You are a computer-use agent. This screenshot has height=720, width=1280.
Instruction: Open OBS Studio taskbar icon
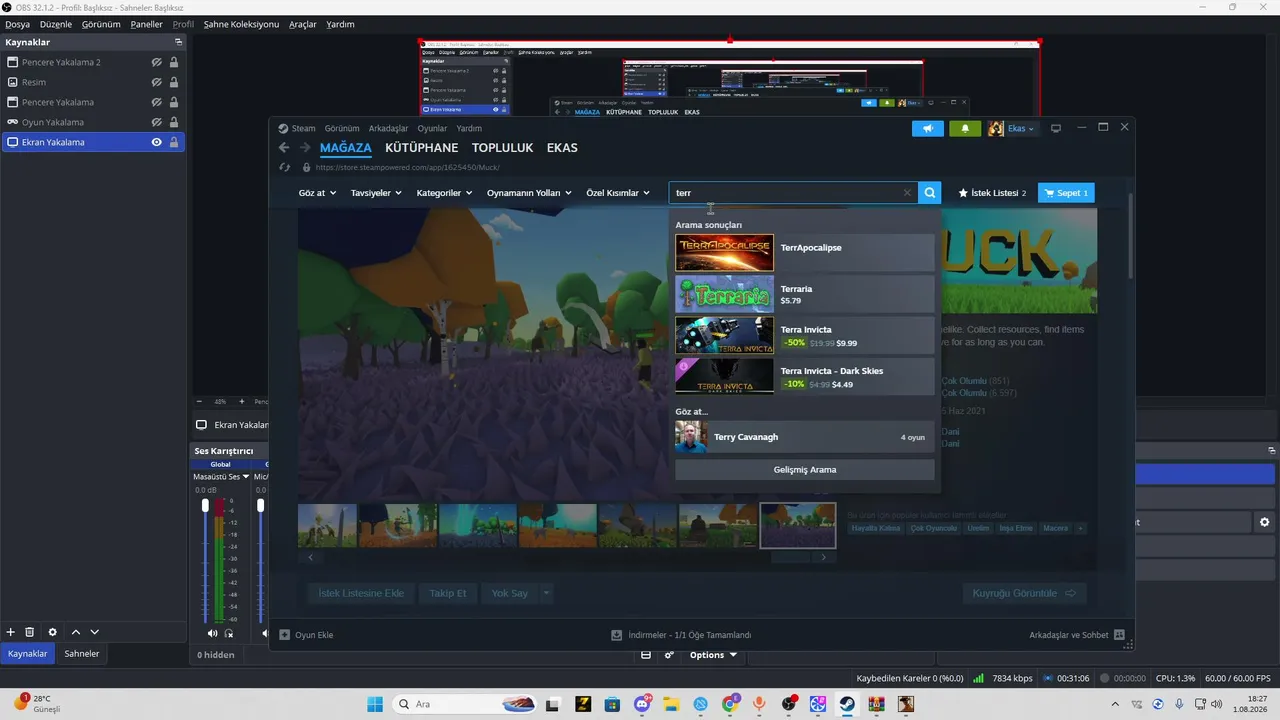pos(789,704)
